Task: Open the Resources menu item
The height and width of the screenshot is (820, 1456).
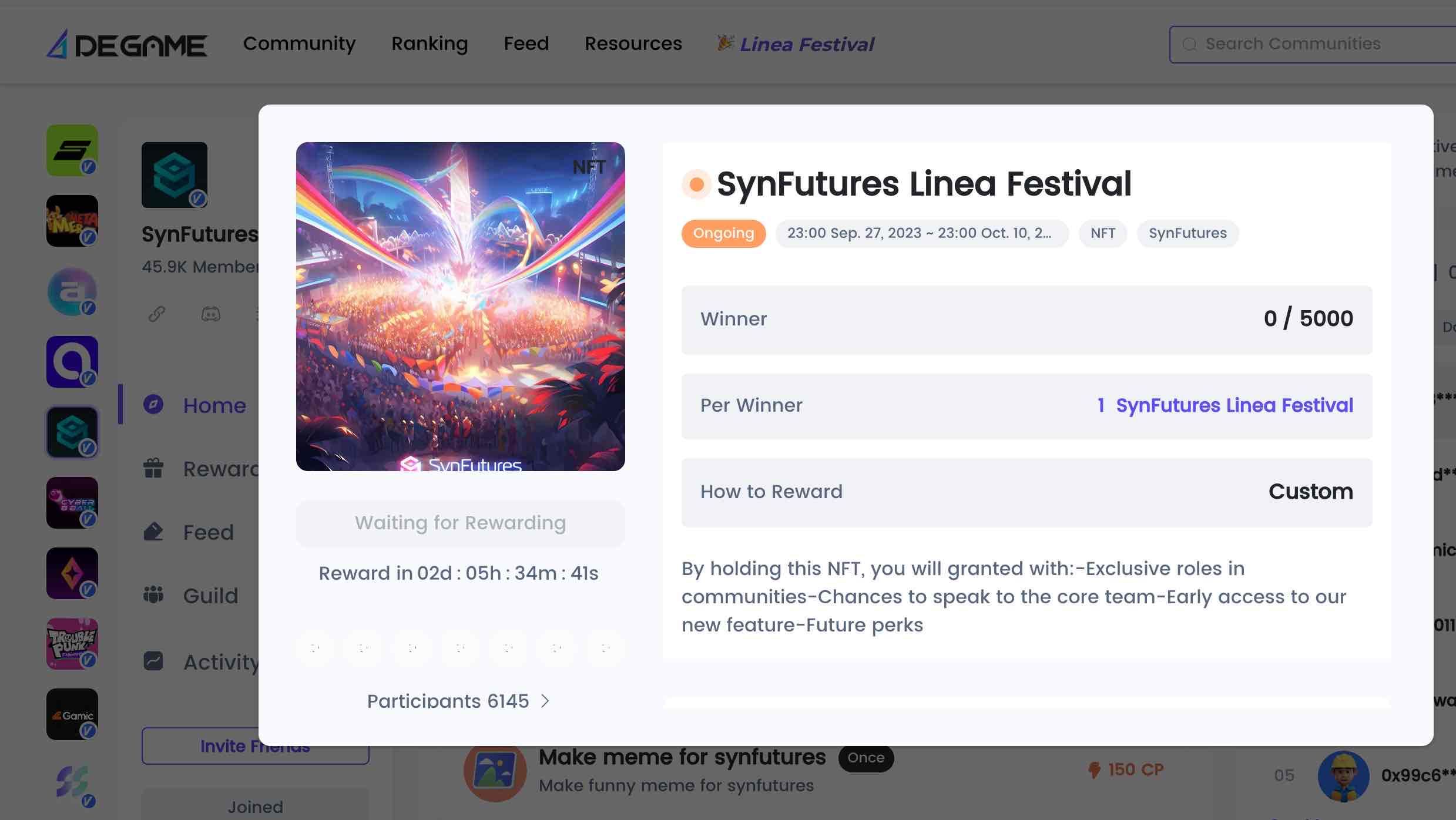Action: tap(633, 44)
